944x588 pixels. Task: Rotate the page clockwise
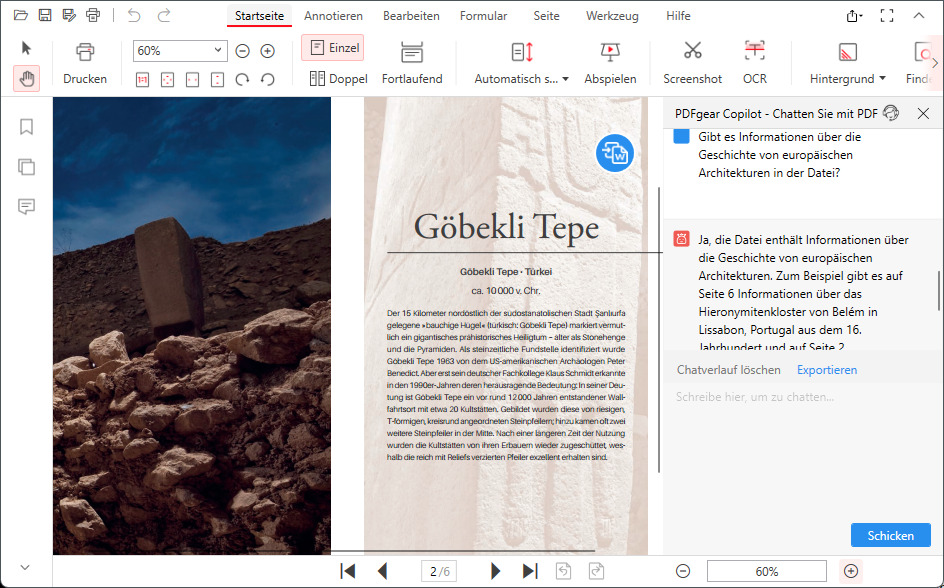click(242, 79)
